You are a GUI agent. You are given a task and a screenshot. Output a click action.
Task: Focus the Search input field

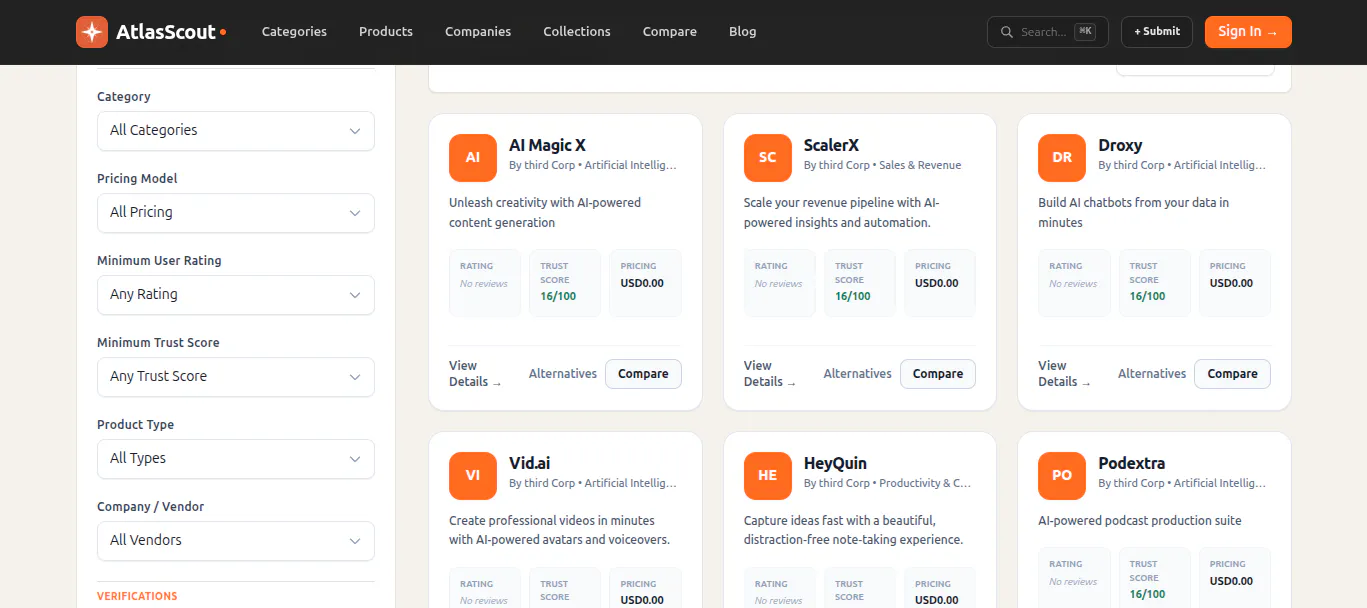(1047, 32)
